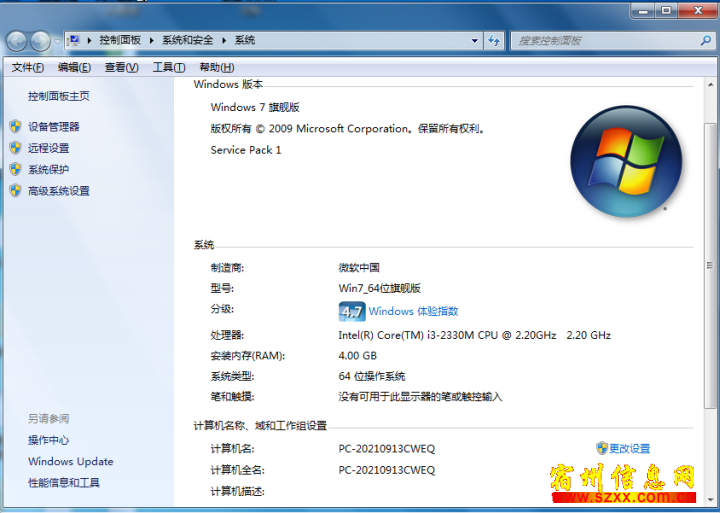Select model value Win7_64位旗舰版

pos(380,288)
